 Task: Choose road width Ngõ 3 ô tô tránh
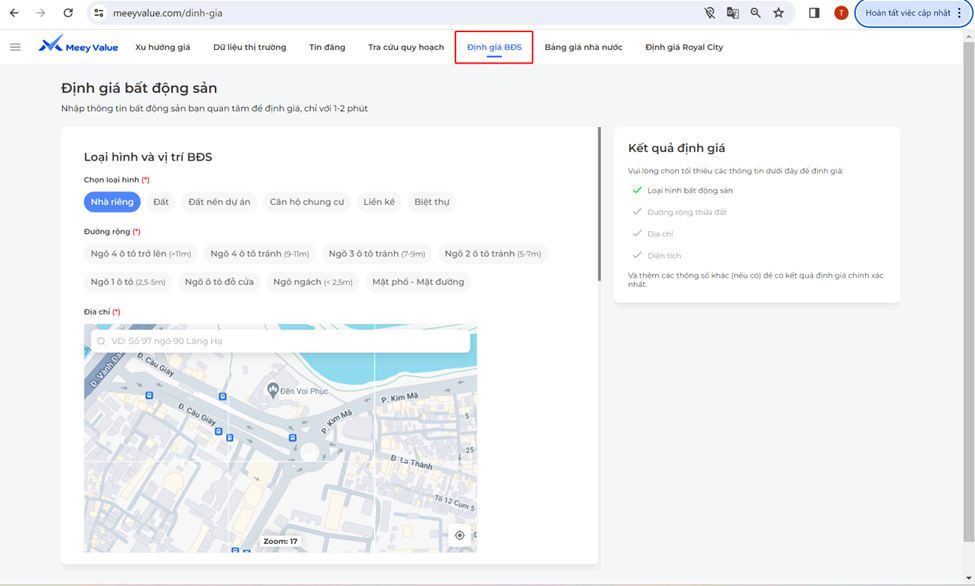[377, 254]
